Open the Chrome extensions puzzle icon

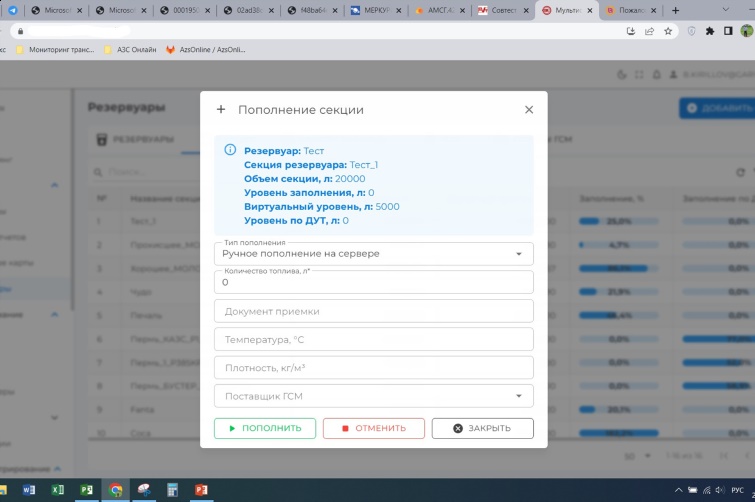pyautogui.click(x=710, y=31)
